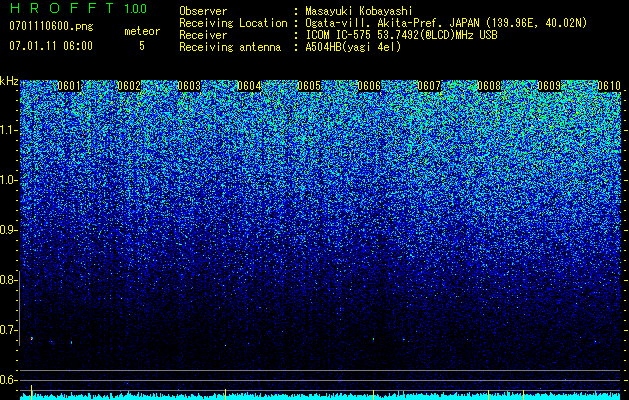Image resolution: width=629 pixels, height=400 pixels.
Task: Click the 0602 time marker
Action: 129,86
